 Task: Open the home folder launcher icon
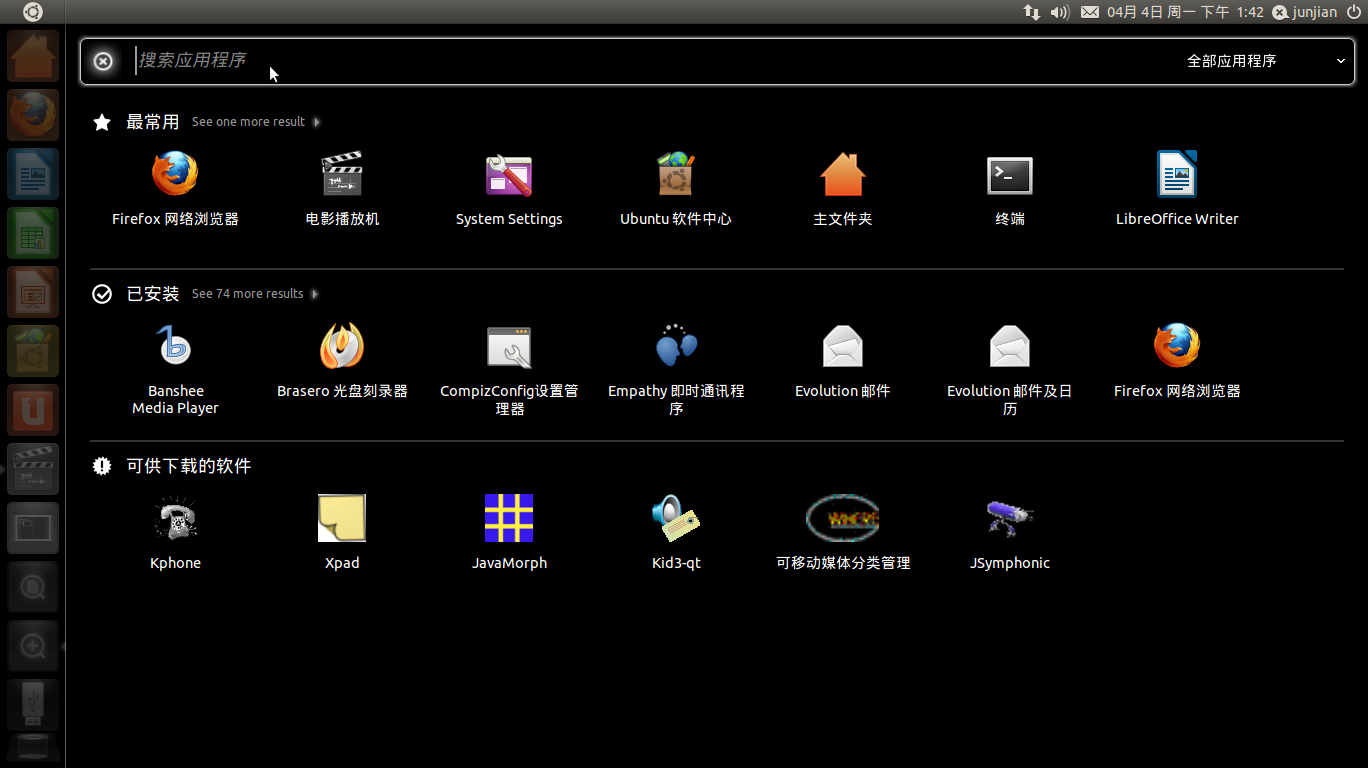point(33,56)
